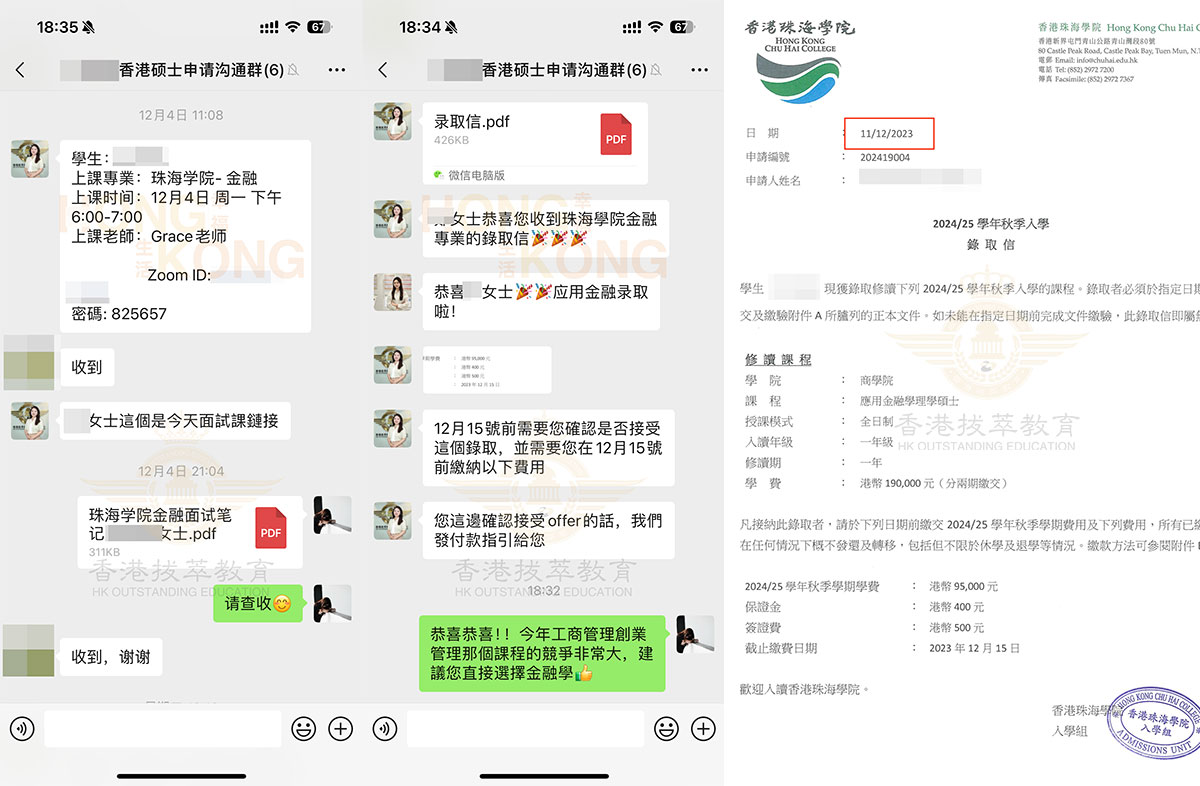The width and height of the screenshot is (1200, 786).
Task: Tap the muted bell icon in the 18:35 chat title
Action: (293, 71)
